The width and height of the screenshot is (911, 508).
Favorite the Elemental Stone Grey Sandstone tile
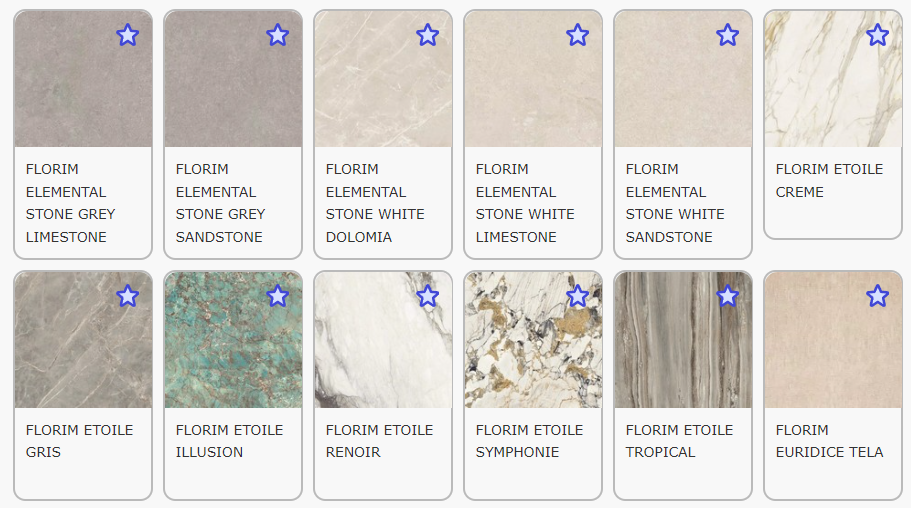coord(277,35)
